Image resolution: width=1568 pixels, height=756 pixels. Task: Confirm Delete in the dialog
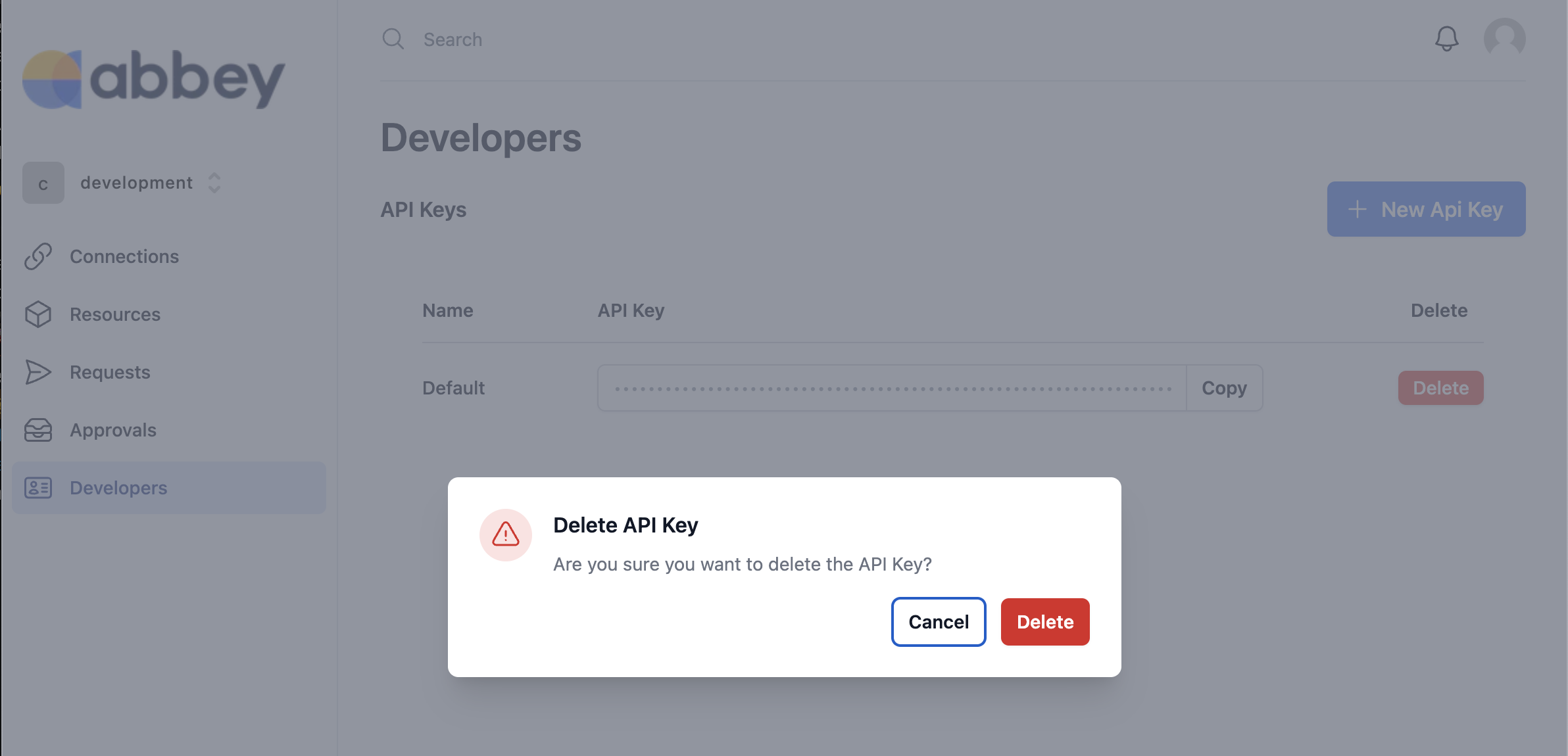coord(1045,622)
